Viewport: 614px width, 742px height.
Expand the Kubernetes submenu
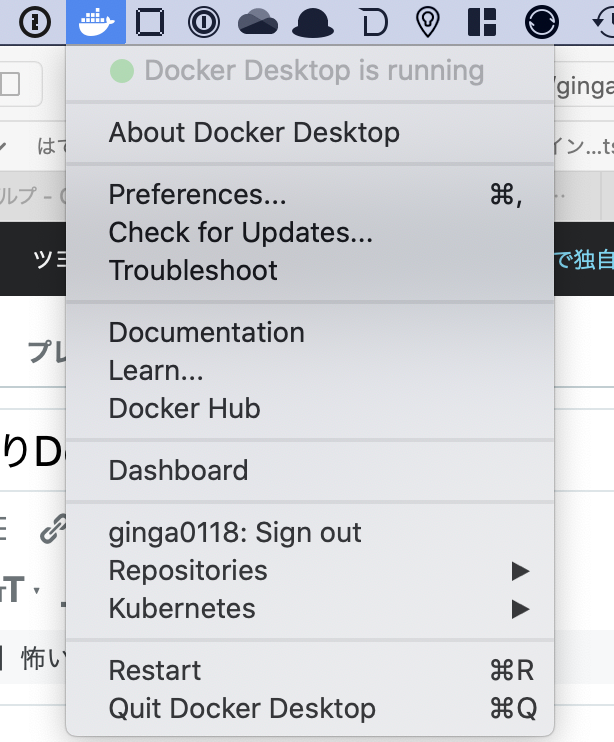click(x=310, y=608)
